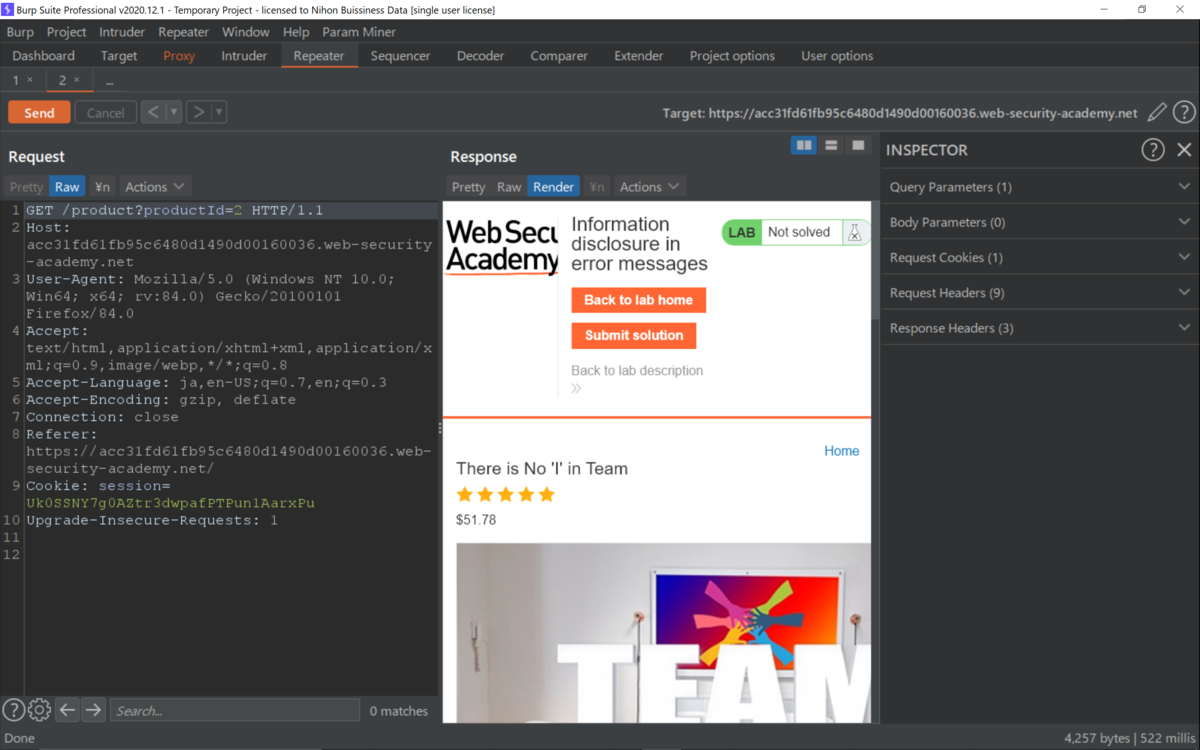The width and height of the screenshot is (1200, 750).
Task: Click the Burp Suite title bar icon
Action: [x=8, y=9]
